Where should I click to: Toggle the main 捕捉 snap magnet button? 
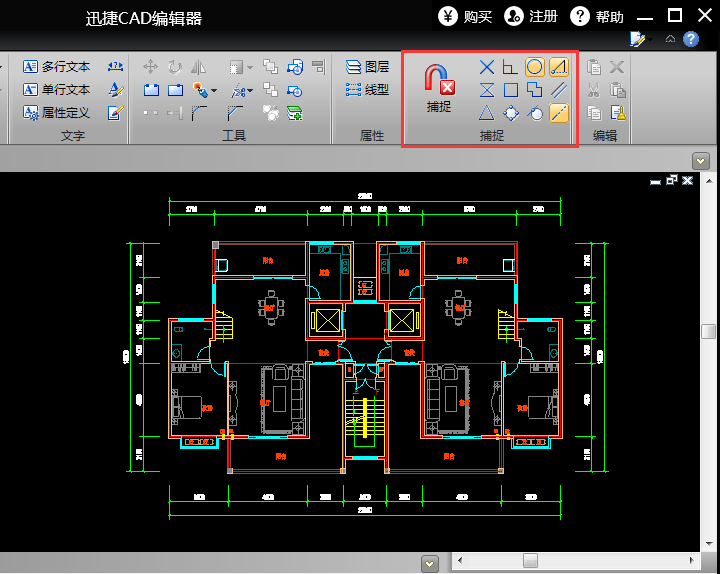point(439,87)
